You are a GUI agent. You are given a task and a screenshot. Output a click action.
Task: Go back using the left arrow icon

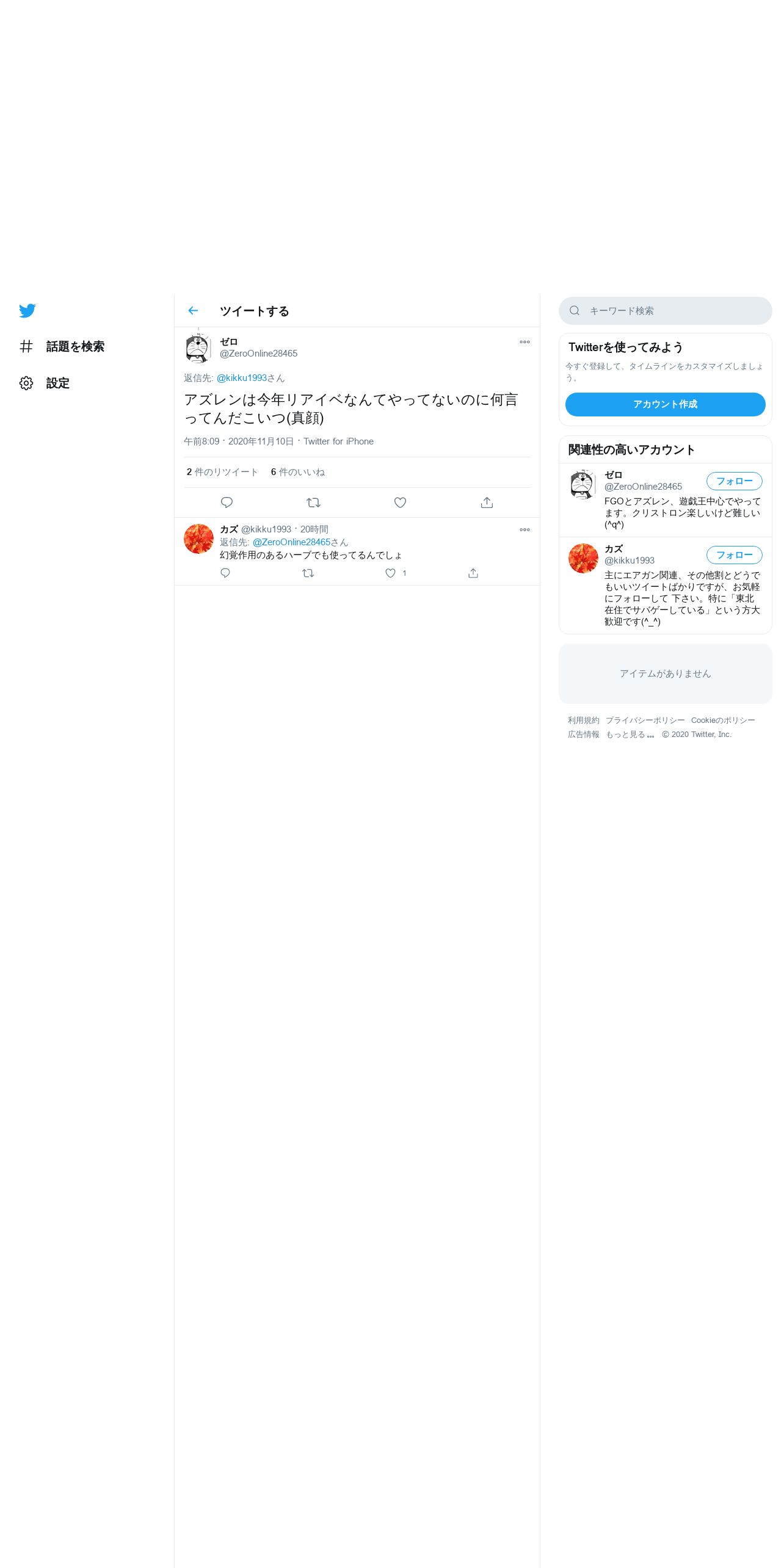coord(193,311)
